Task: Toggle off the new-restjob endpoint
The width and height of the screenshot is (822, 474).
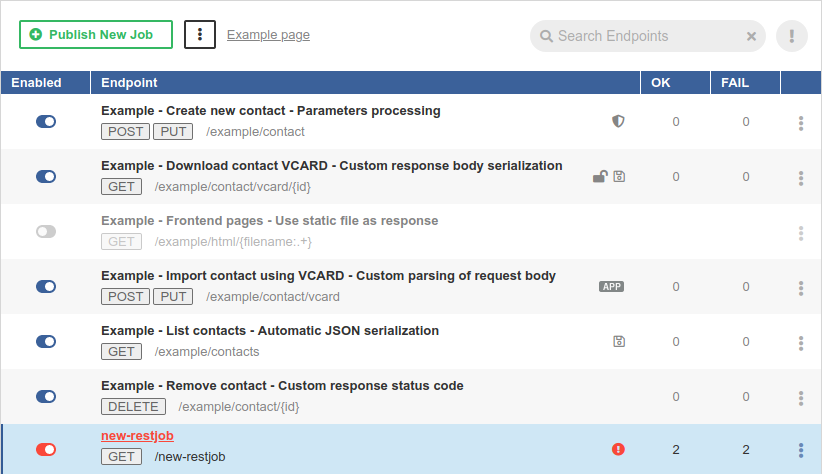Action: click(46, 450)
